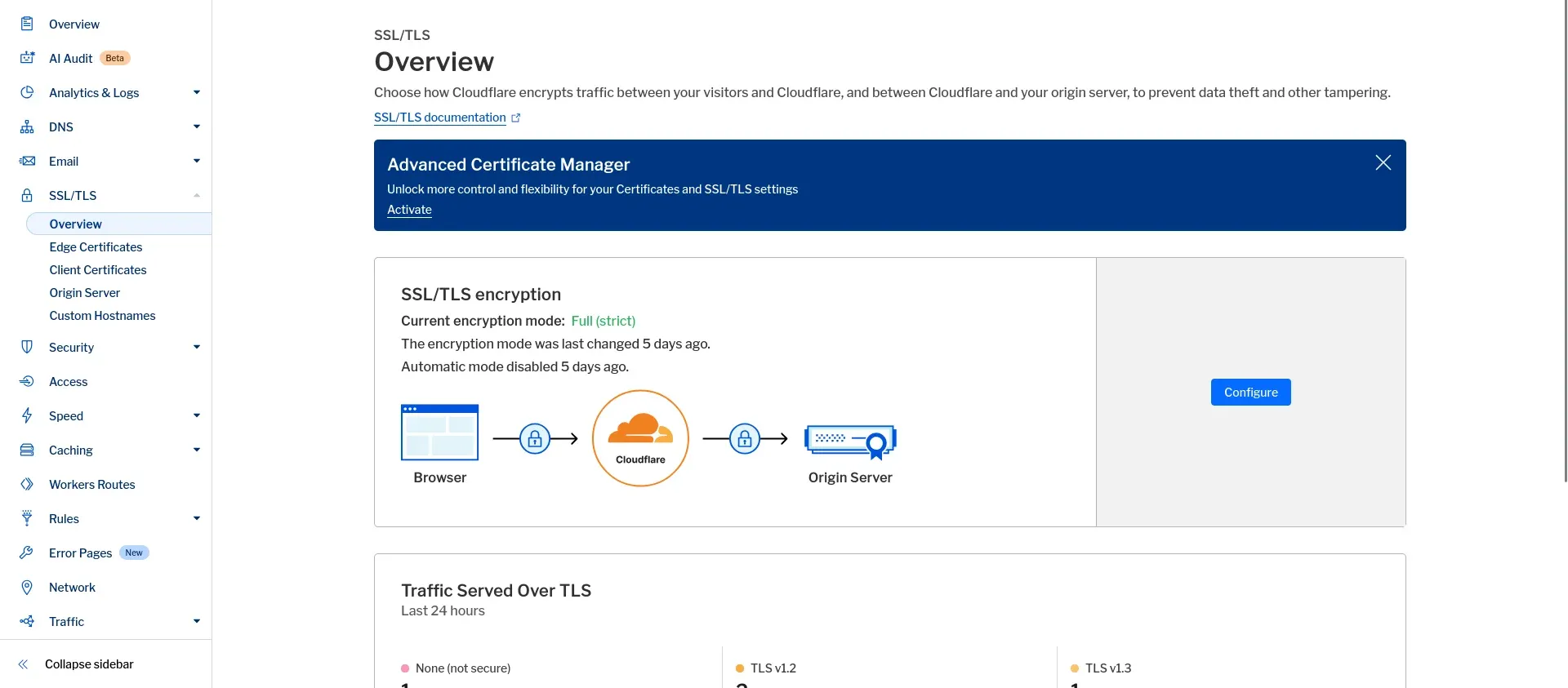The image size is (1568, 688).
Task: Click the "Advanced Certificate Manager" banner title
Action: click(x=508, y=164)
